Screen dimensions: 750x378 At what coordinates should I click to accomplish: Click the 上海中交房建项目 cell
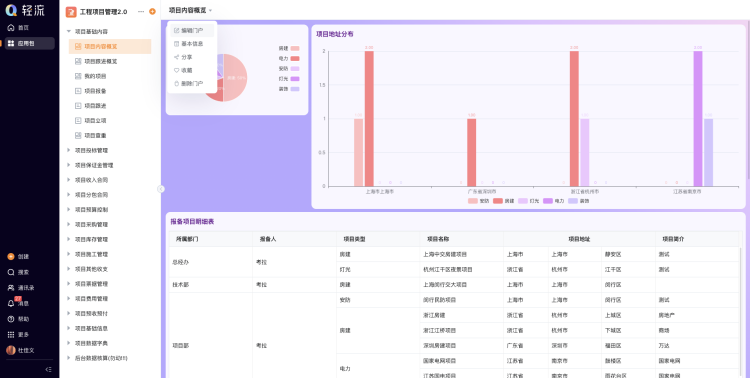(x=462, y=255)
